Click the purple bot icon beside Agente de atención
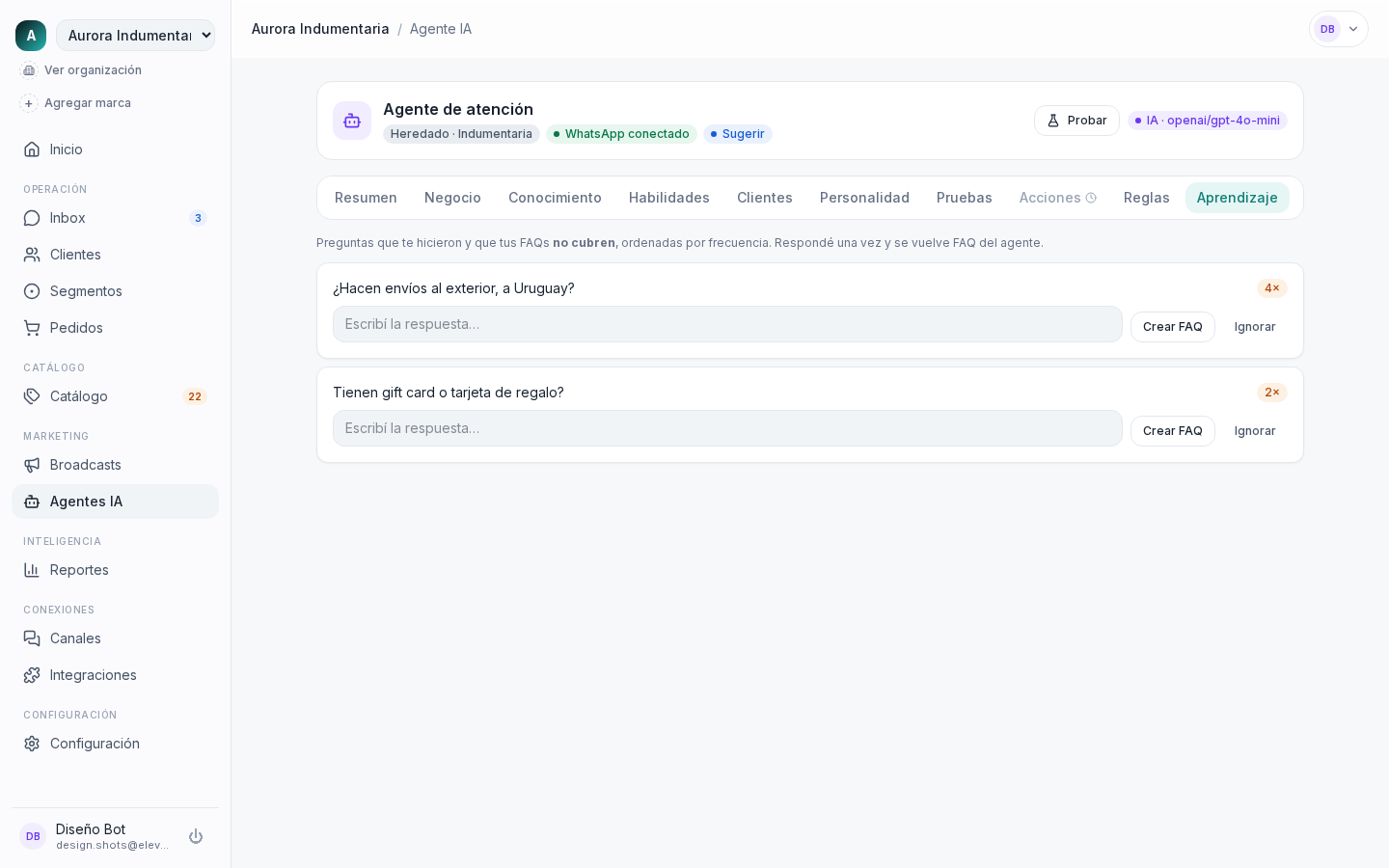1389x868 pixels. coord(352,121)
